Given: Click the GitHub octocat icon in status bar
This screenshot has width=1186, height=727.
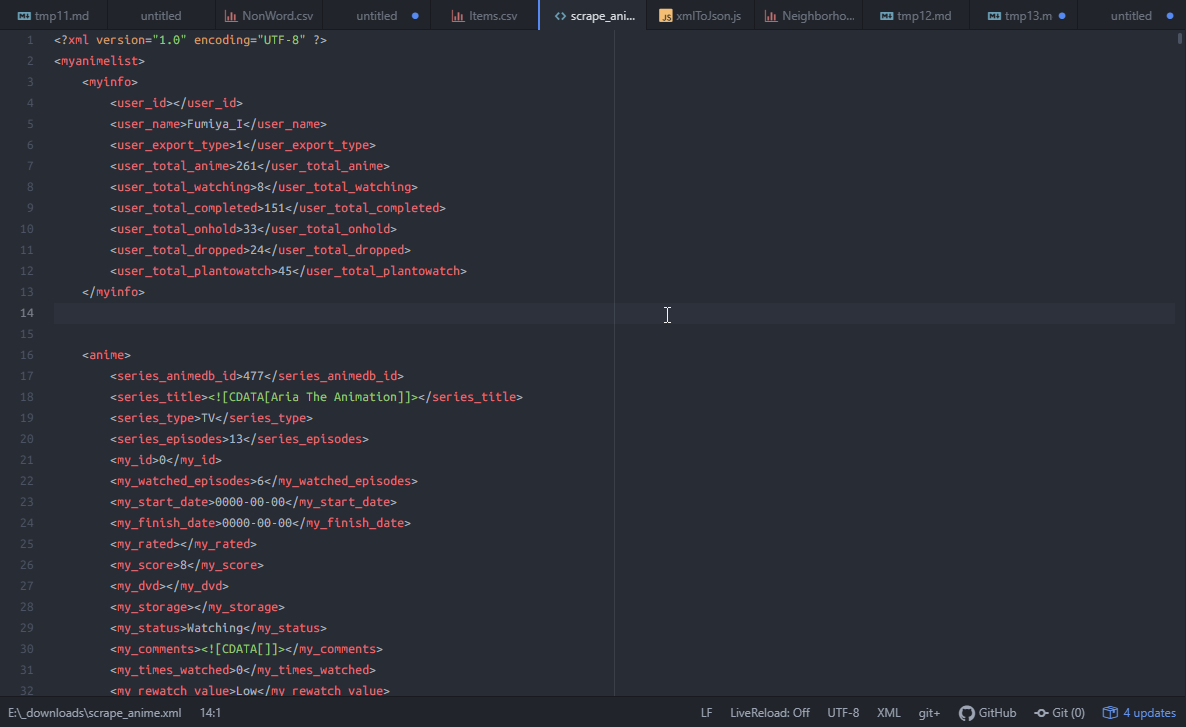Looking at the screenshot, I should pyautogui.click(x=966, y=713).
